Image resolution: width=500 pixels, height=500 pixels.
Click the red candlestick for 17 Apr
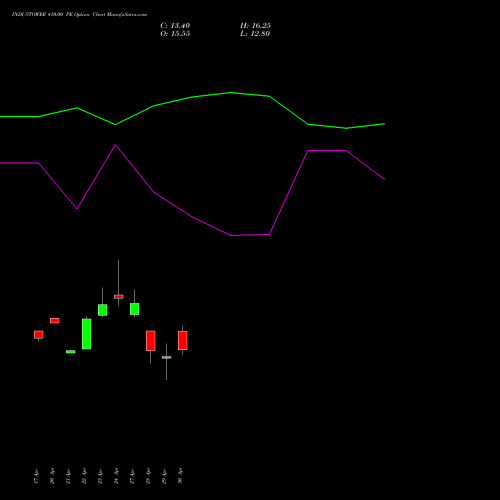(39, 335)
